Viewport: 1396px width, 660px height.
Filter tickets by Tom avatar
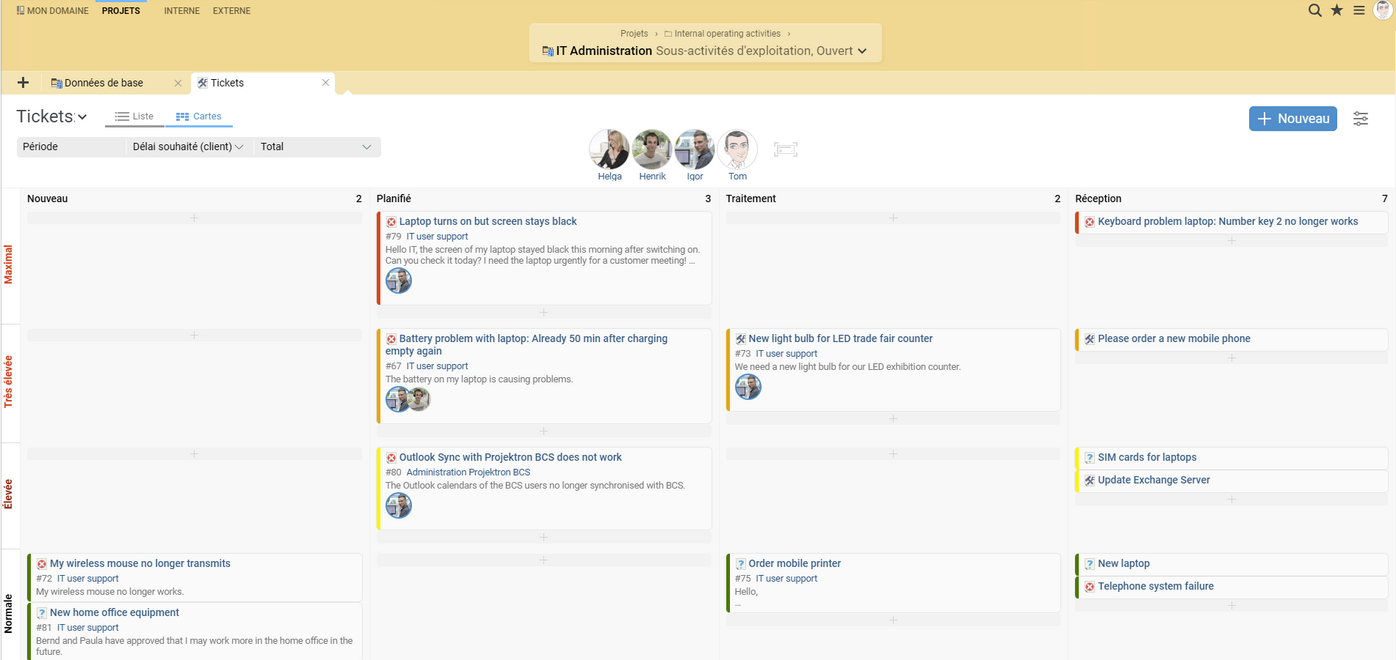[737, 149]
